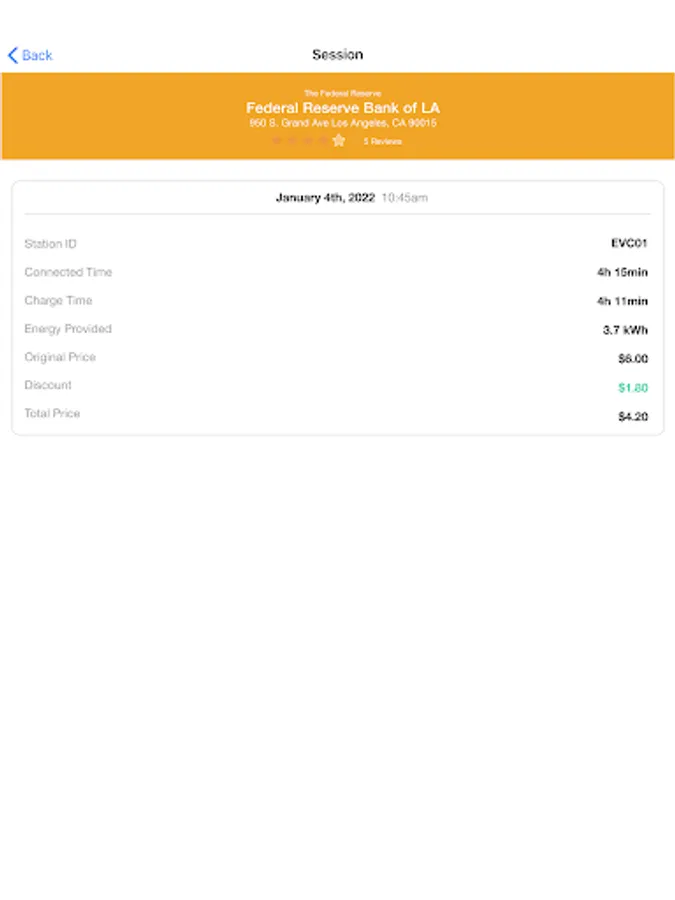Select the 10:45am session time
Screen dimensions: 675x900
[404, 198]
